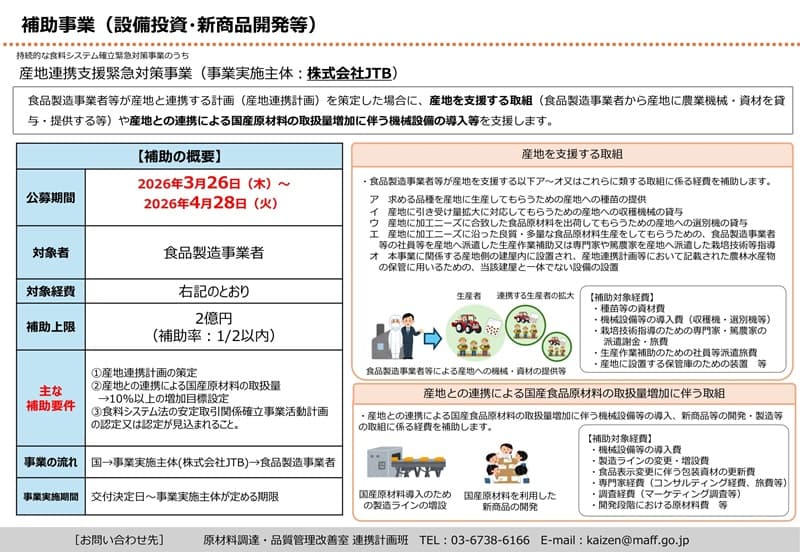The width and height of the screenshot is (800, 552).
Task: Click the 【補助の概要】 table header
Action: pyautogui.click(x=179, y=156)
